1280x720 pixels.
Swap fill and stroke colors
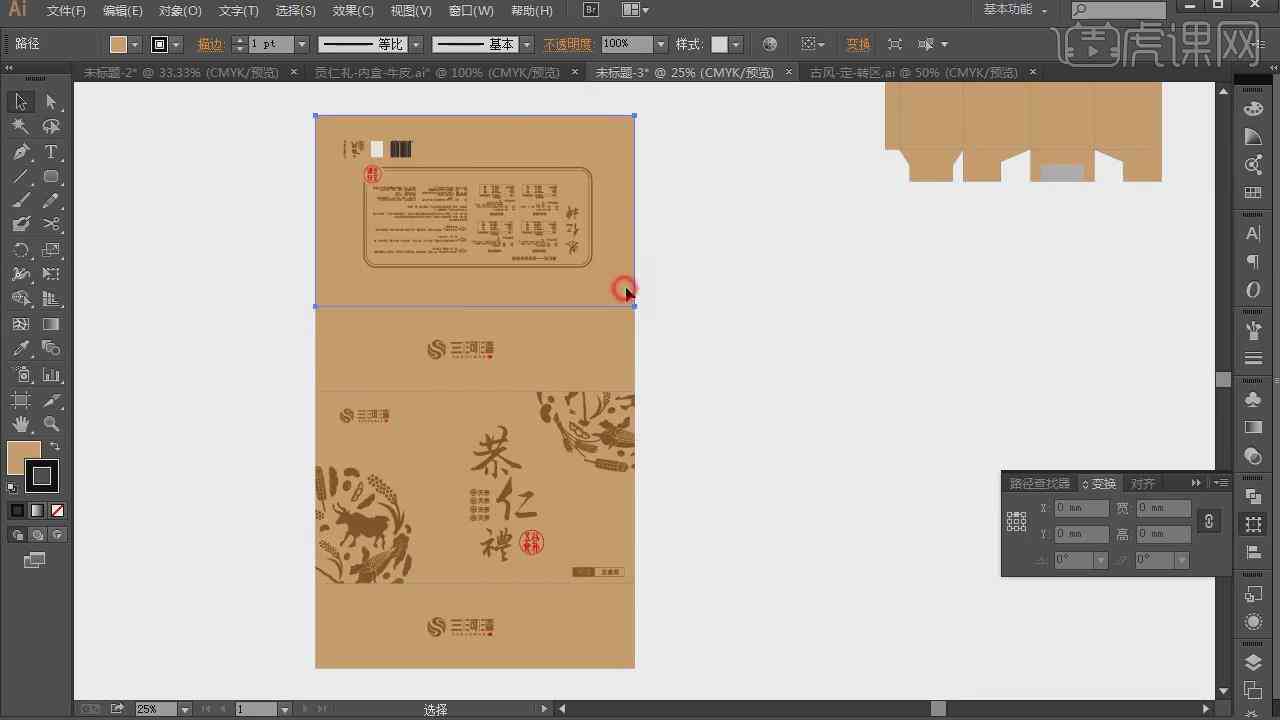tap(55, 447)
